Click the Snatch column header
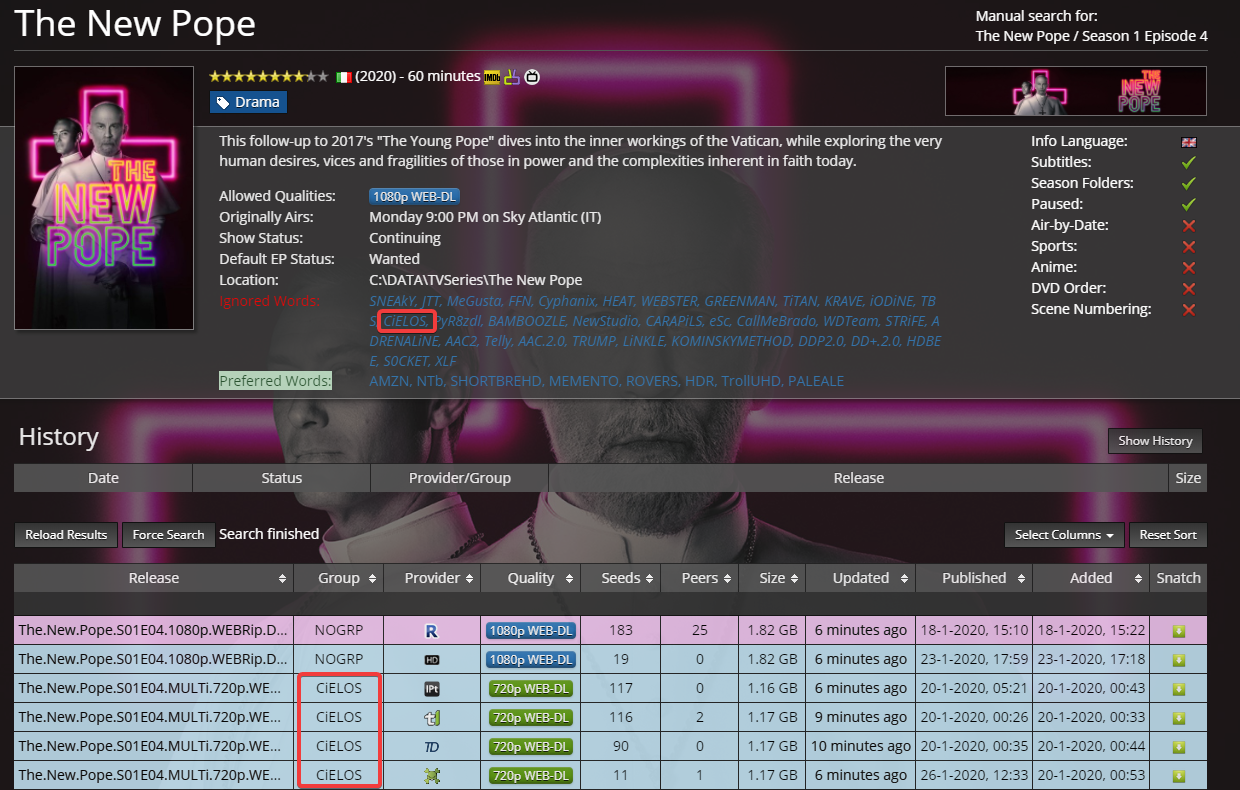 pyautogui.click(x=1179, y=578)
